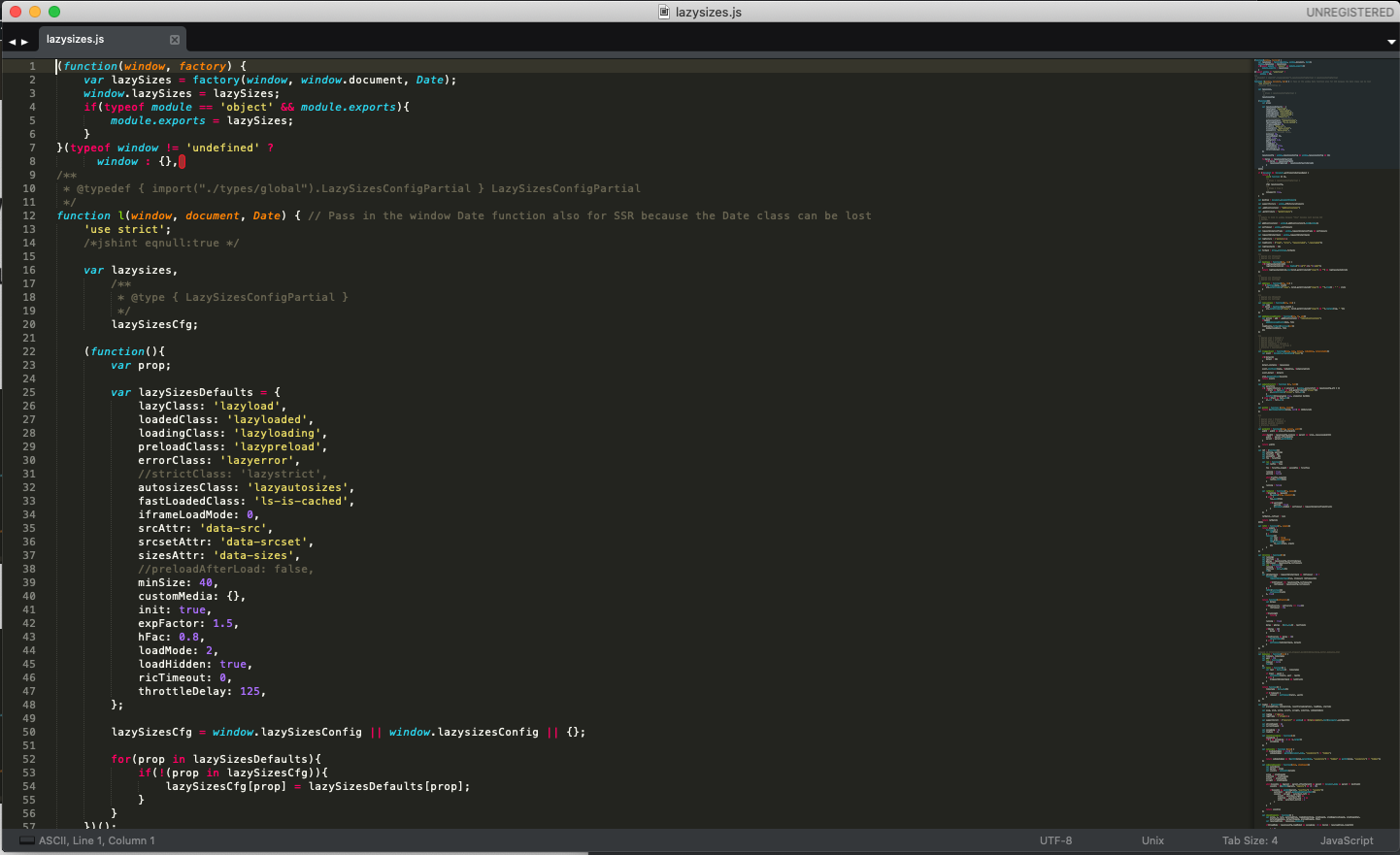The image size is (1400, 855).
Task: Click the loadingClass: 'lazyloading' line
Action: pyautogui.click(x=233, y=433)
